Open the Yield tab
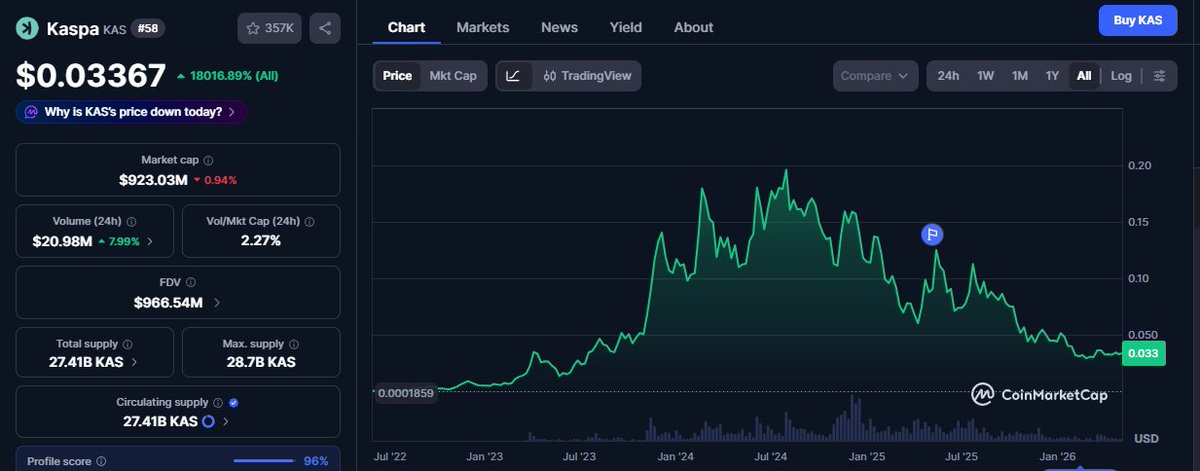The width and height of the screenshot is (1200, 471). click(626, 27)
